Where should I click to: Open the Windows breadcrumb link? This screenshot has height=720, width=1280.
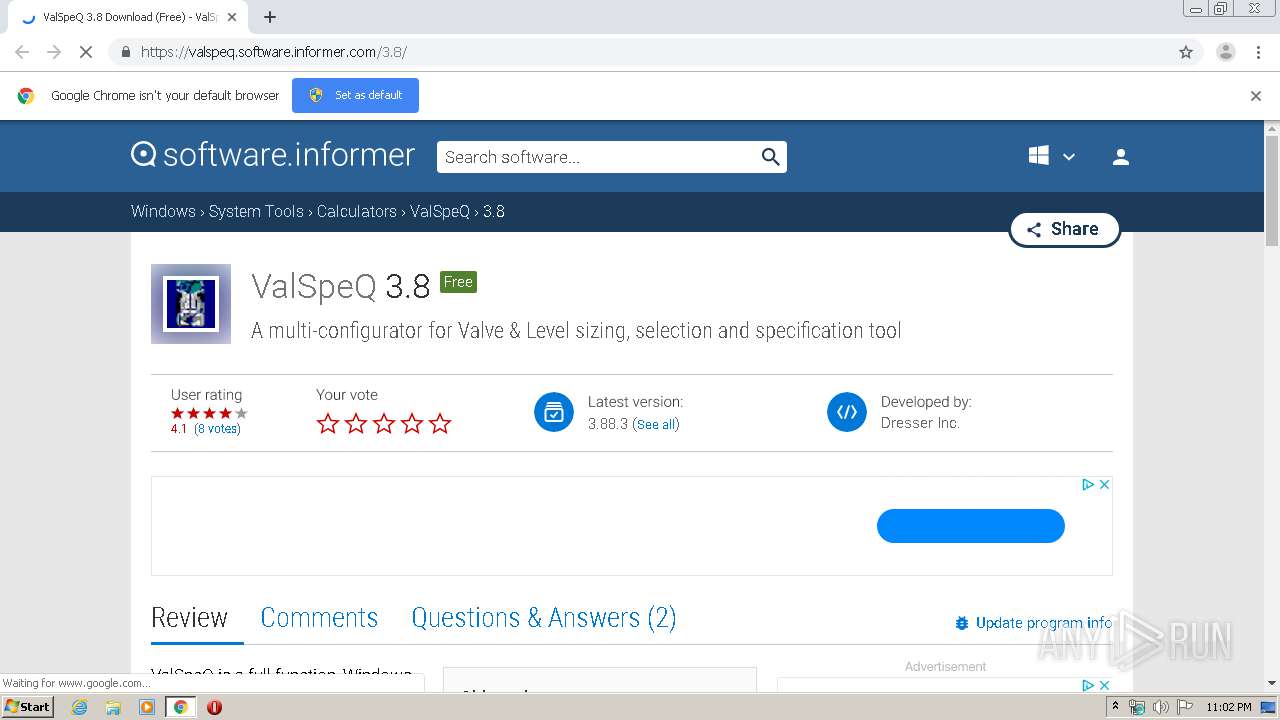click(163, 211)
